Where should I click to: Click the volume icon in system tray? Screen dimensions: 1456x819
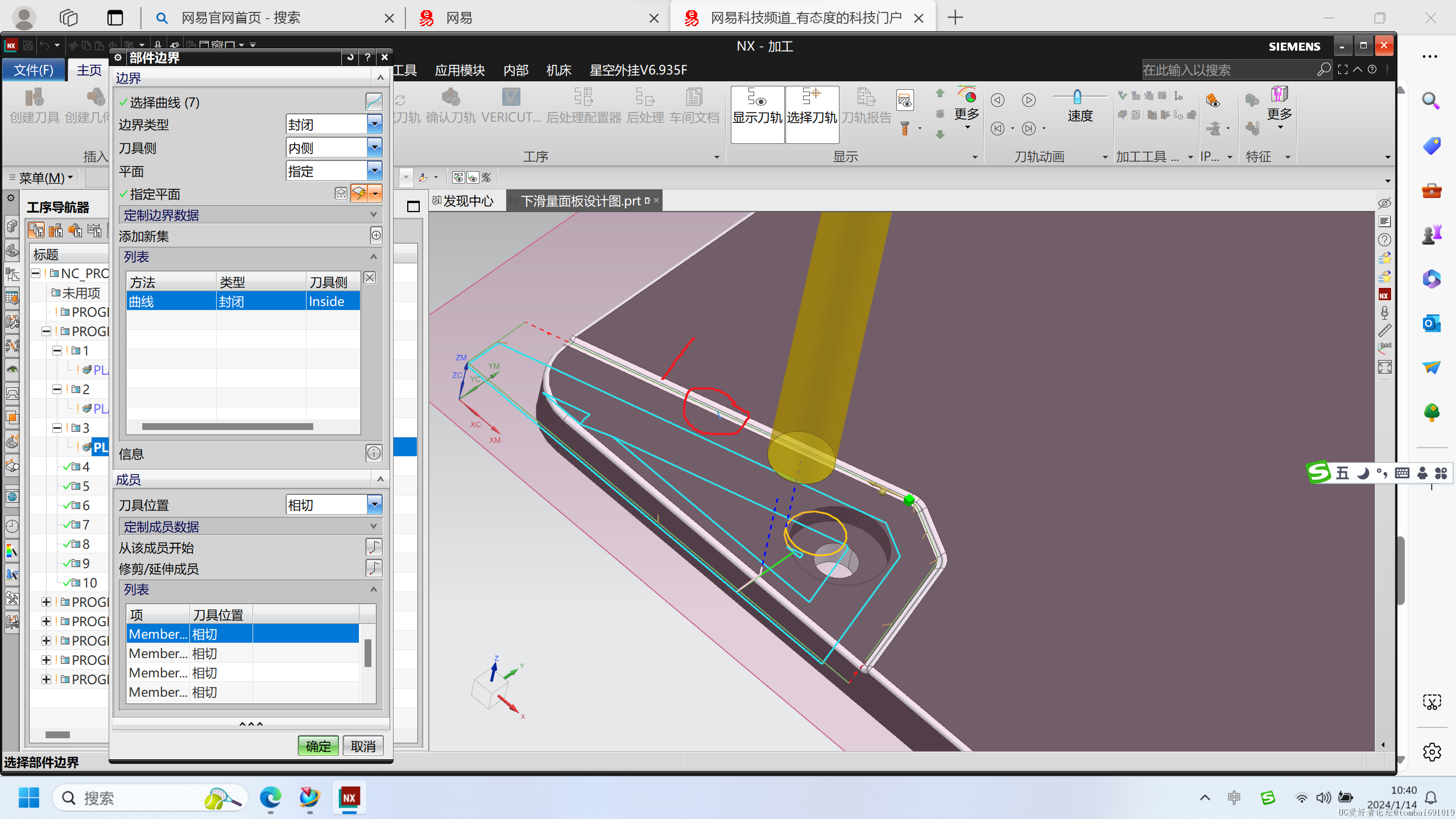coord(1323,797)
